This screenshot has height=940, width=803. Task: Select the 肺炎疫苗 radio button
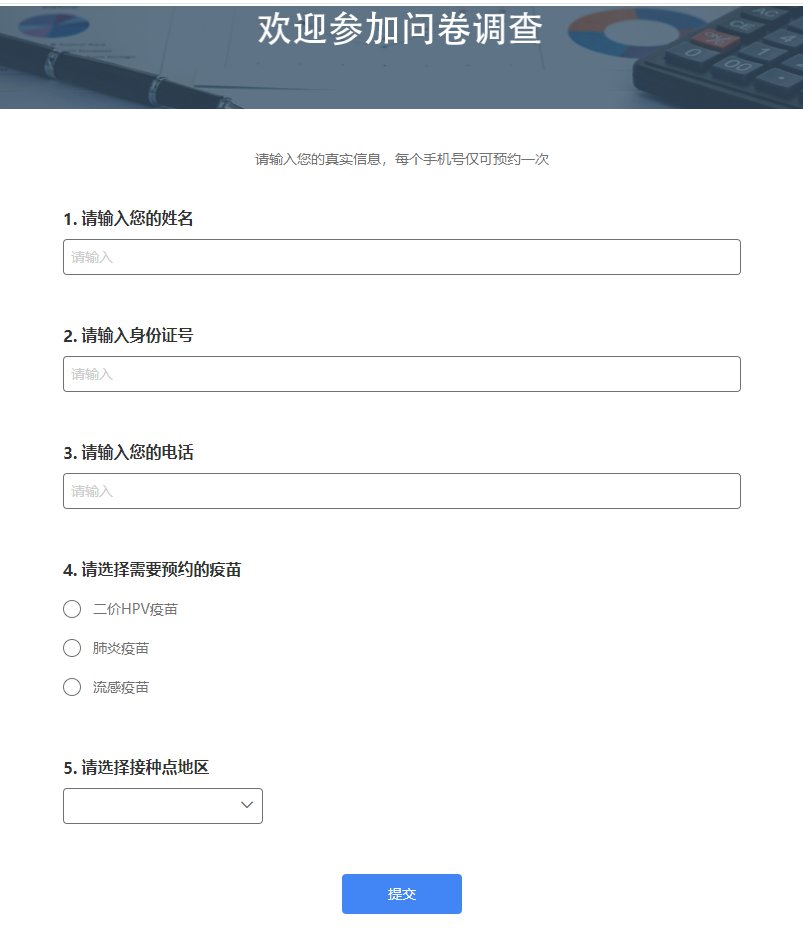pyautogui.click(x=72, y=648)
